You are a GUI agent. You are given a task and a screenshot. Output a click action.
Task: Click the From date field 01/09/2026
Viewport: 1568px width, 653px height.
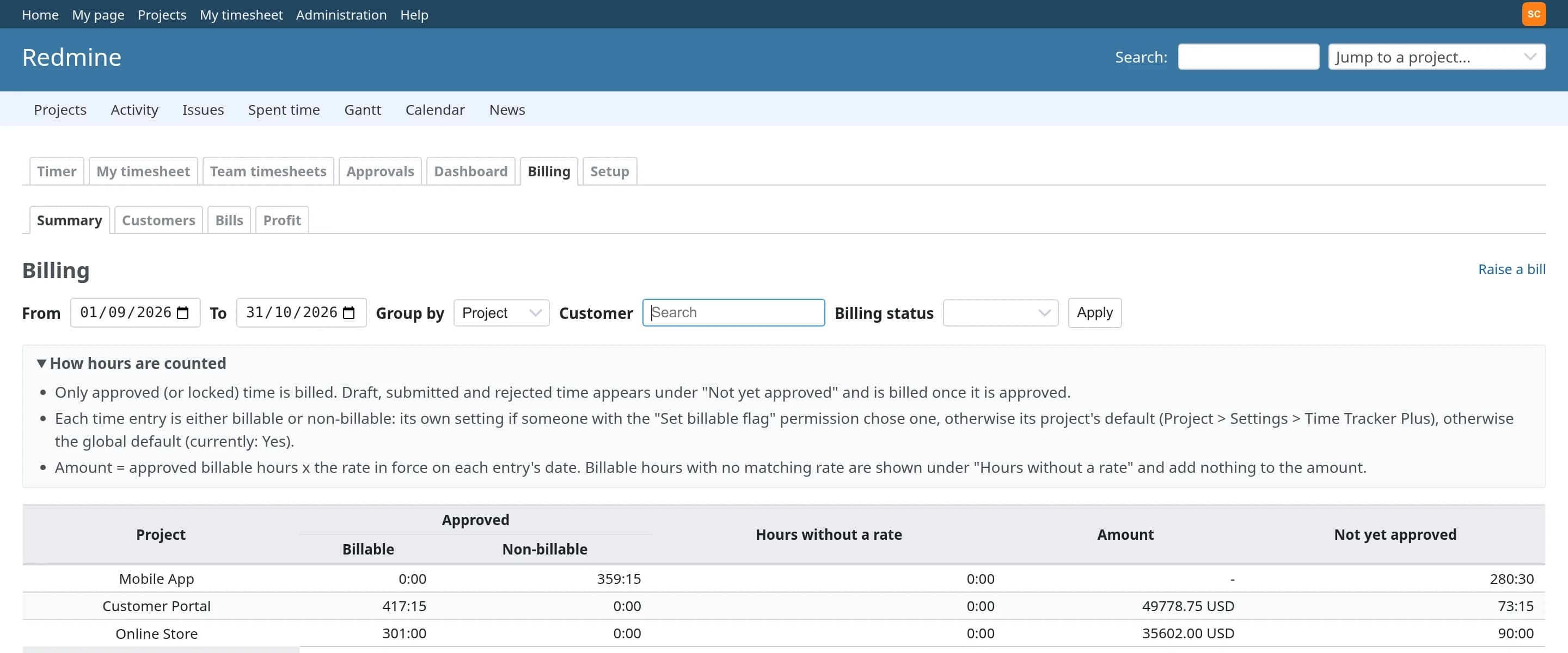(135, 313)
